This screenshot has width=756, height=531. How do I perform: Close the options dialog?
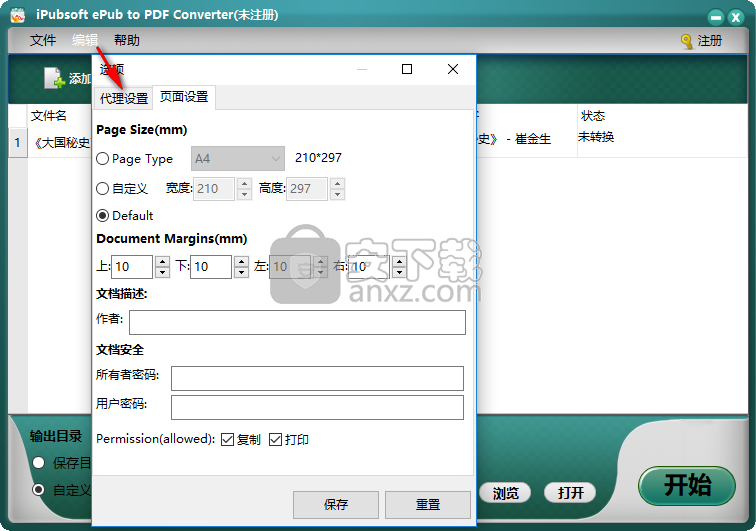tap(453, 69)
